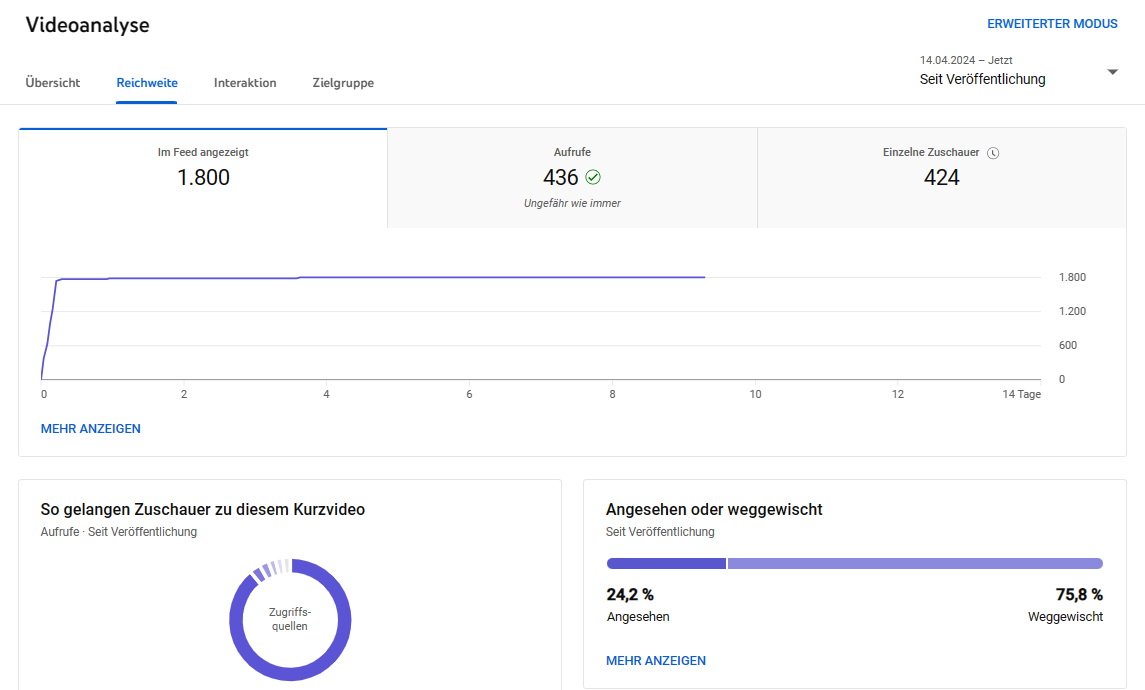
Task: Click the 75,8 % Weggewischt value
Action: pos(1079,595)
